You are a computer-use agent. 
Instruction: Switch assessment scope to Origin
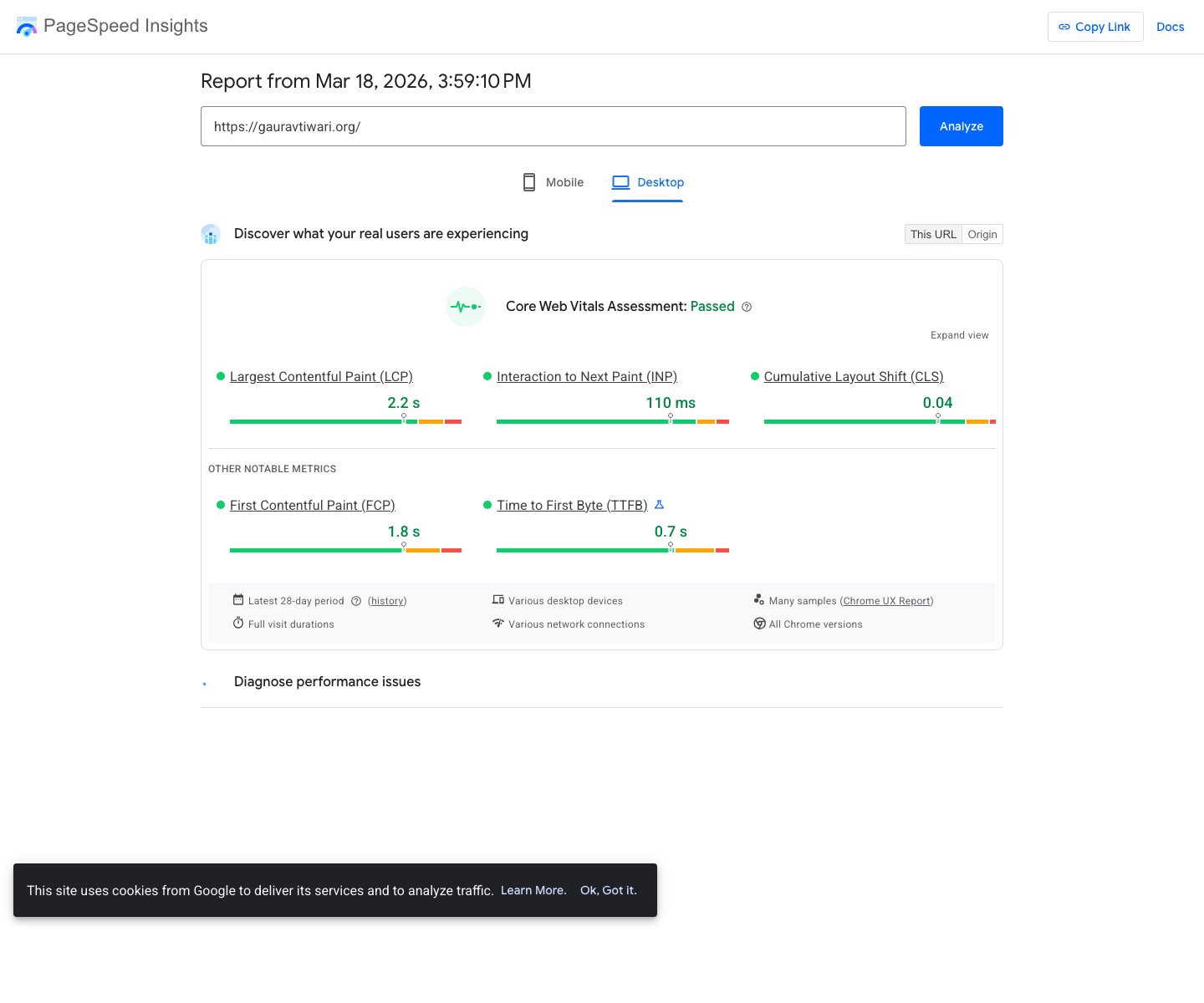coord(982,234)
